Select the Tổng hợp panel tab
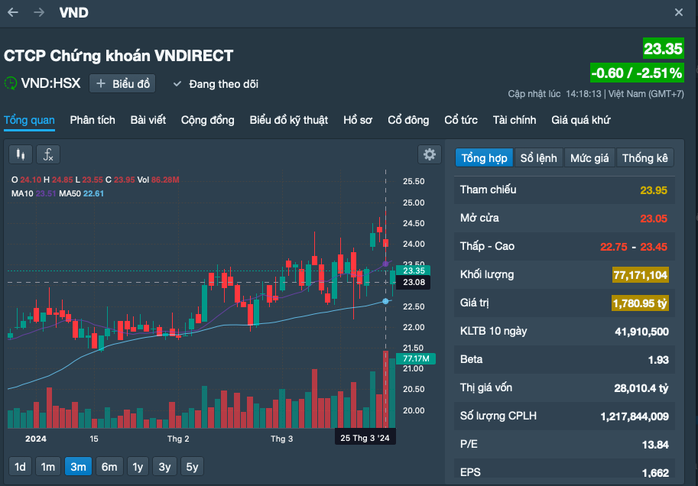Image resolution: width=698 pixels, height=486 pixels. click(x=484, y=158)
